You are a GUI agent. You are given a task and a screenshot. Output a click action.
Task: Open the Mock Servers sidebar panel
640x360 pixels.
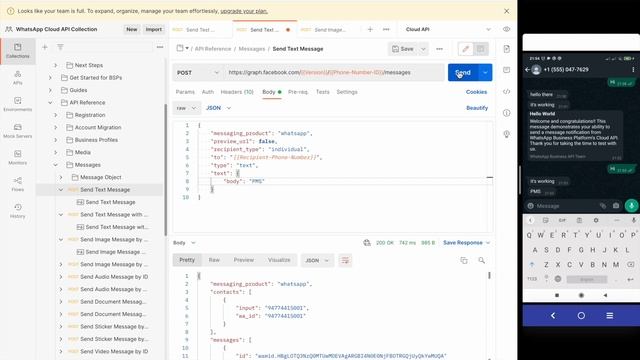(x=18, y=131)
